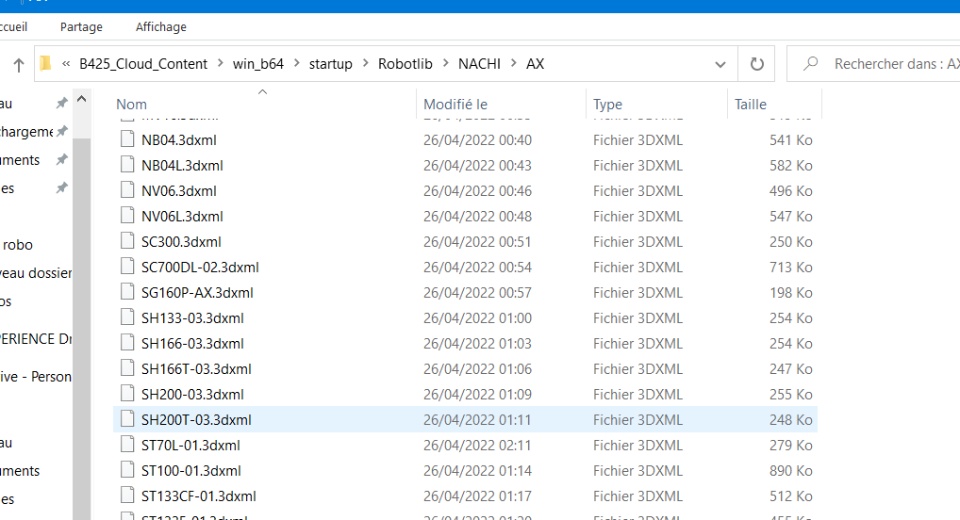Click the search magnifier icon
The image size is (960, 520).
pyautogui.click(x=811, y=63)
